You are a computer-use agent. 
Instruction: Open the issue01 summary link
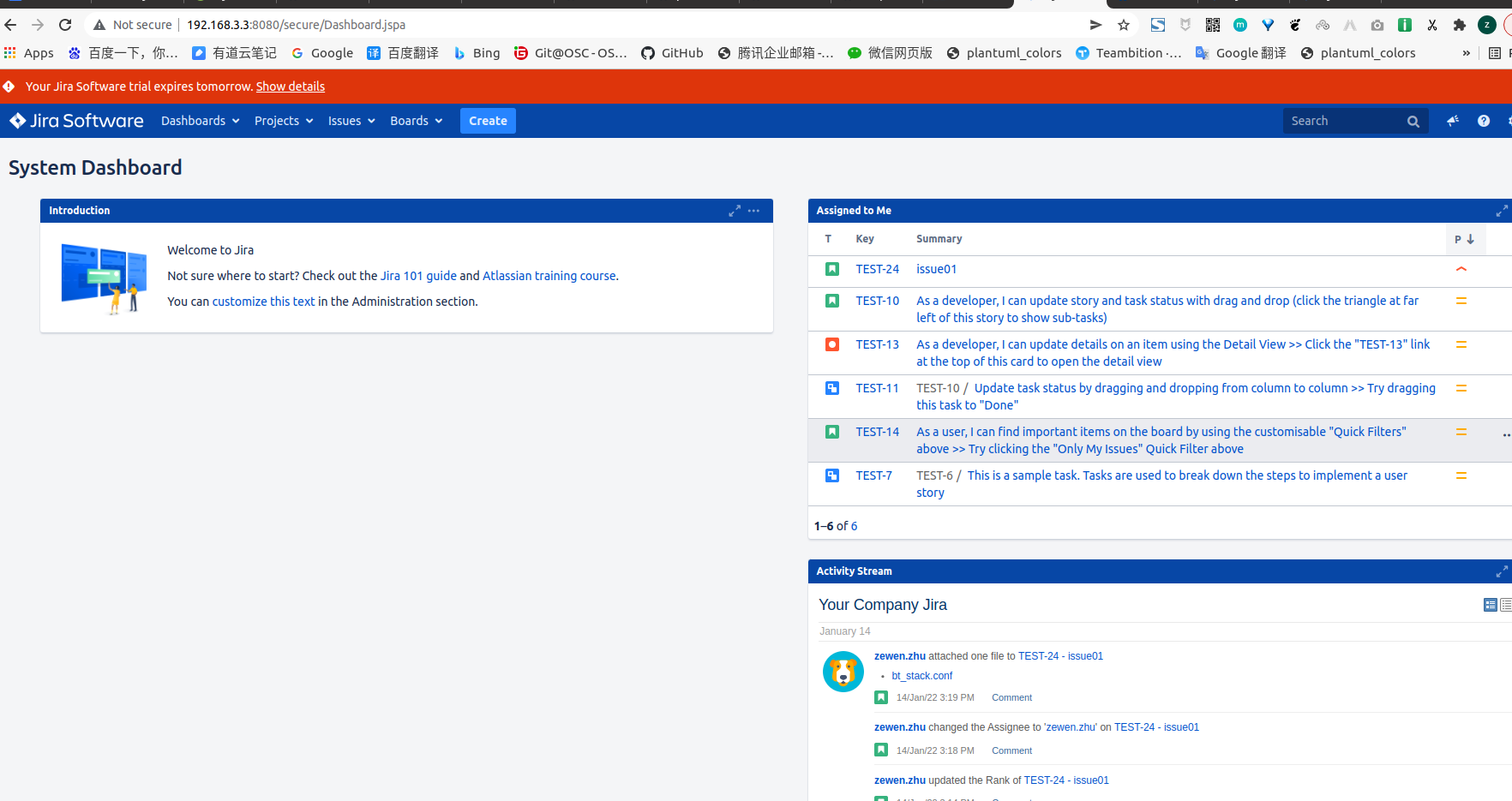click(x=937, y=269)
